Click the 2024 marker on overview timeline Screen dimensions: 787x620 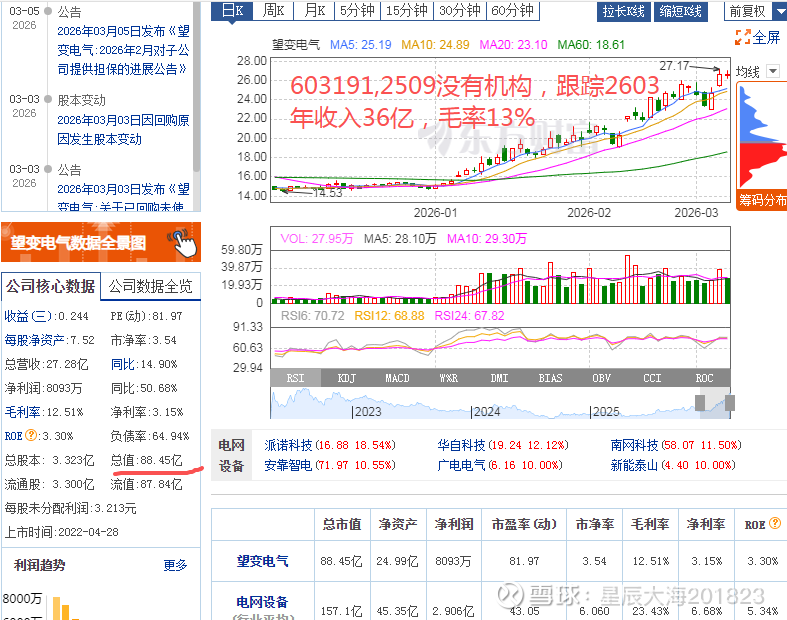tap(487, 412)
